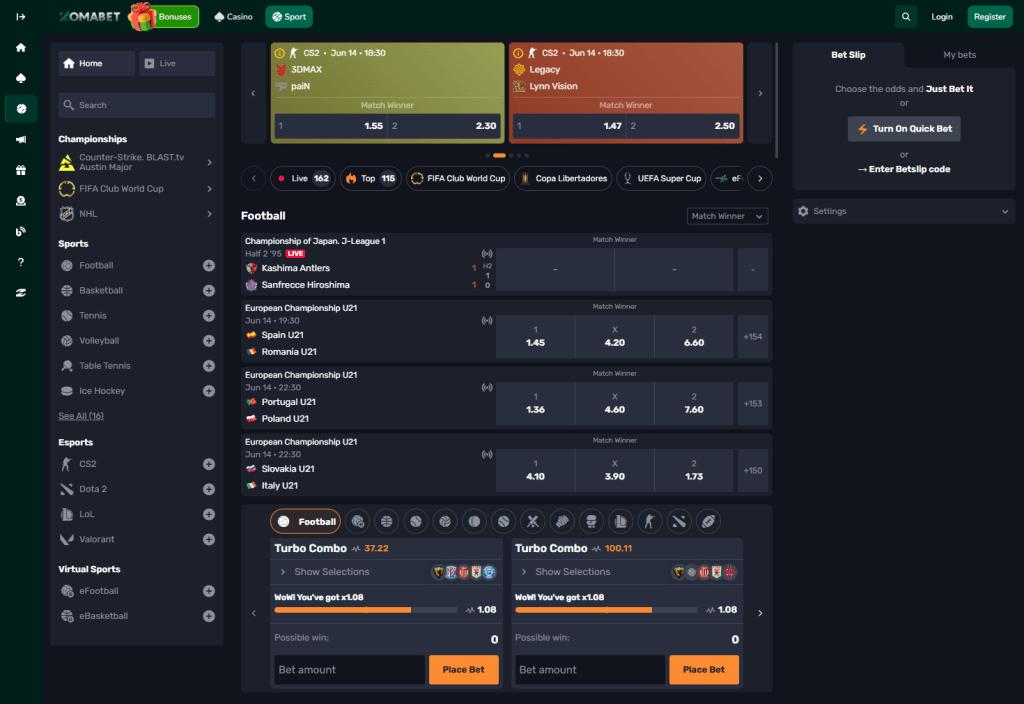Focus Bet amount field on 100.11 Turbo Combo
This screenshot has height=704, width=1024.
pos(590,670)
